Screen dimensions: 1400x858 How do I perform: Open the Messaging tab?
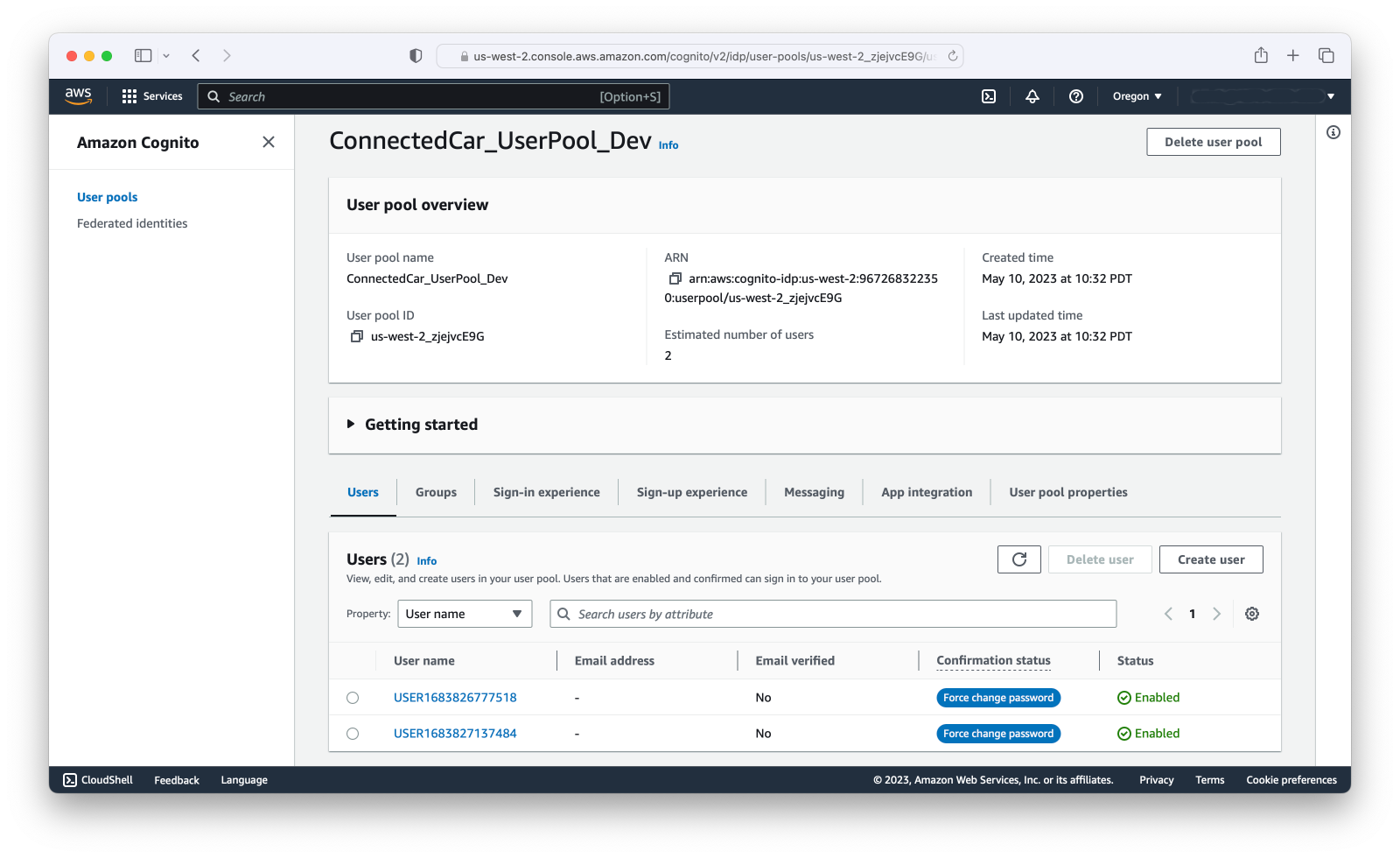(815, 492)
